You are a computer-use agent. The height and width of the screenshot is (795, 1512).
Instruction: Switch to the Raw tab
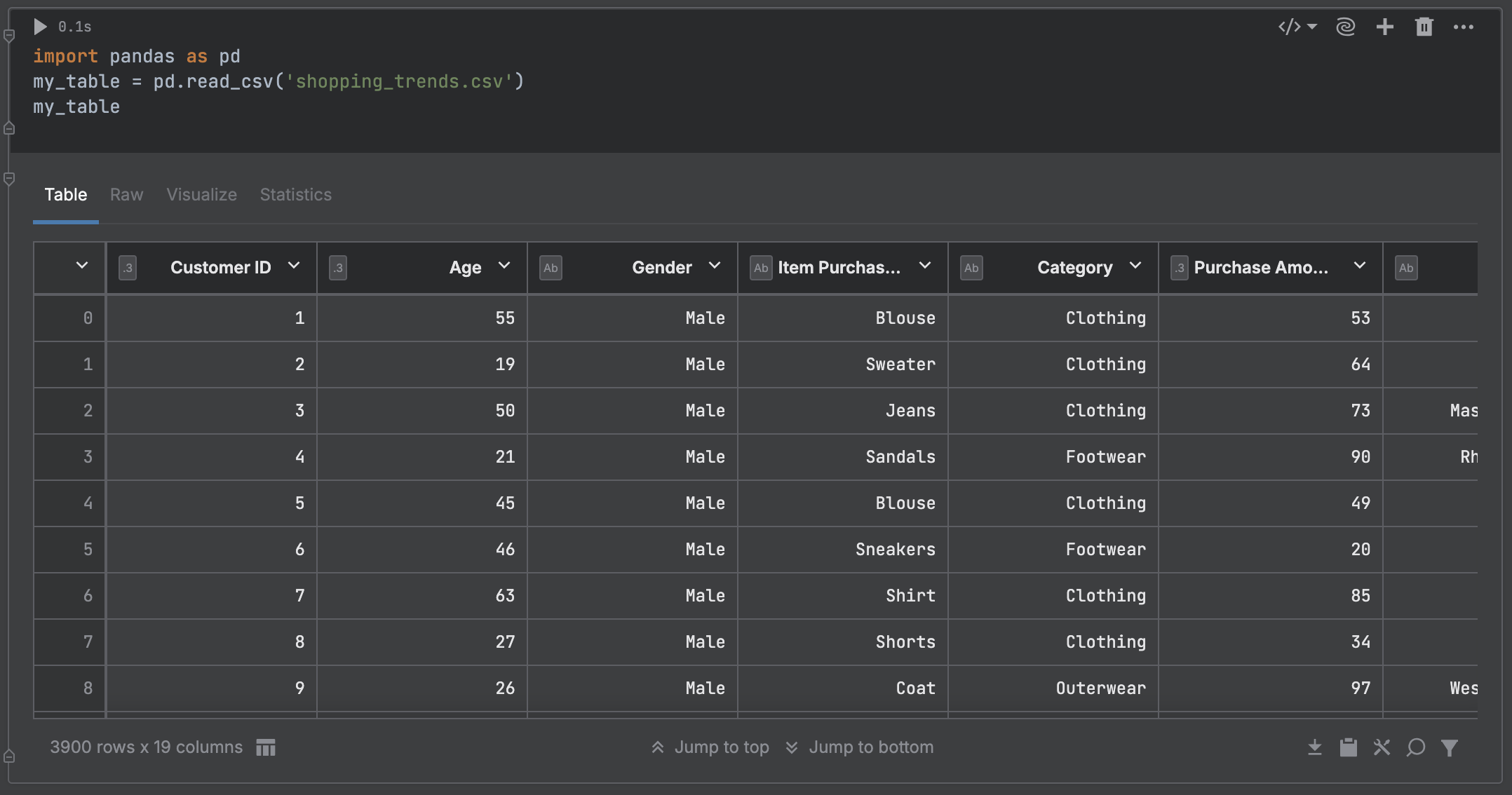(126, 194)
